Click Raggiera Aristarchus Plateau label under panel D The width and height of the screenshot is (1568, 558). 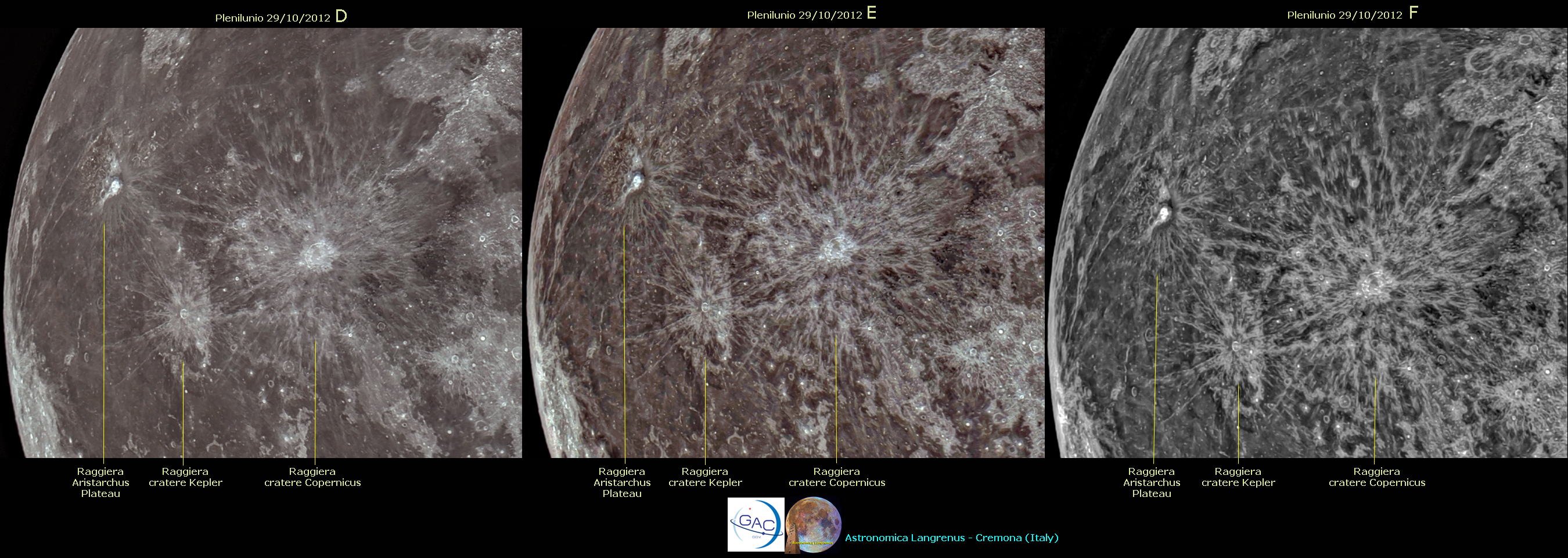click(x=100, y=482)
